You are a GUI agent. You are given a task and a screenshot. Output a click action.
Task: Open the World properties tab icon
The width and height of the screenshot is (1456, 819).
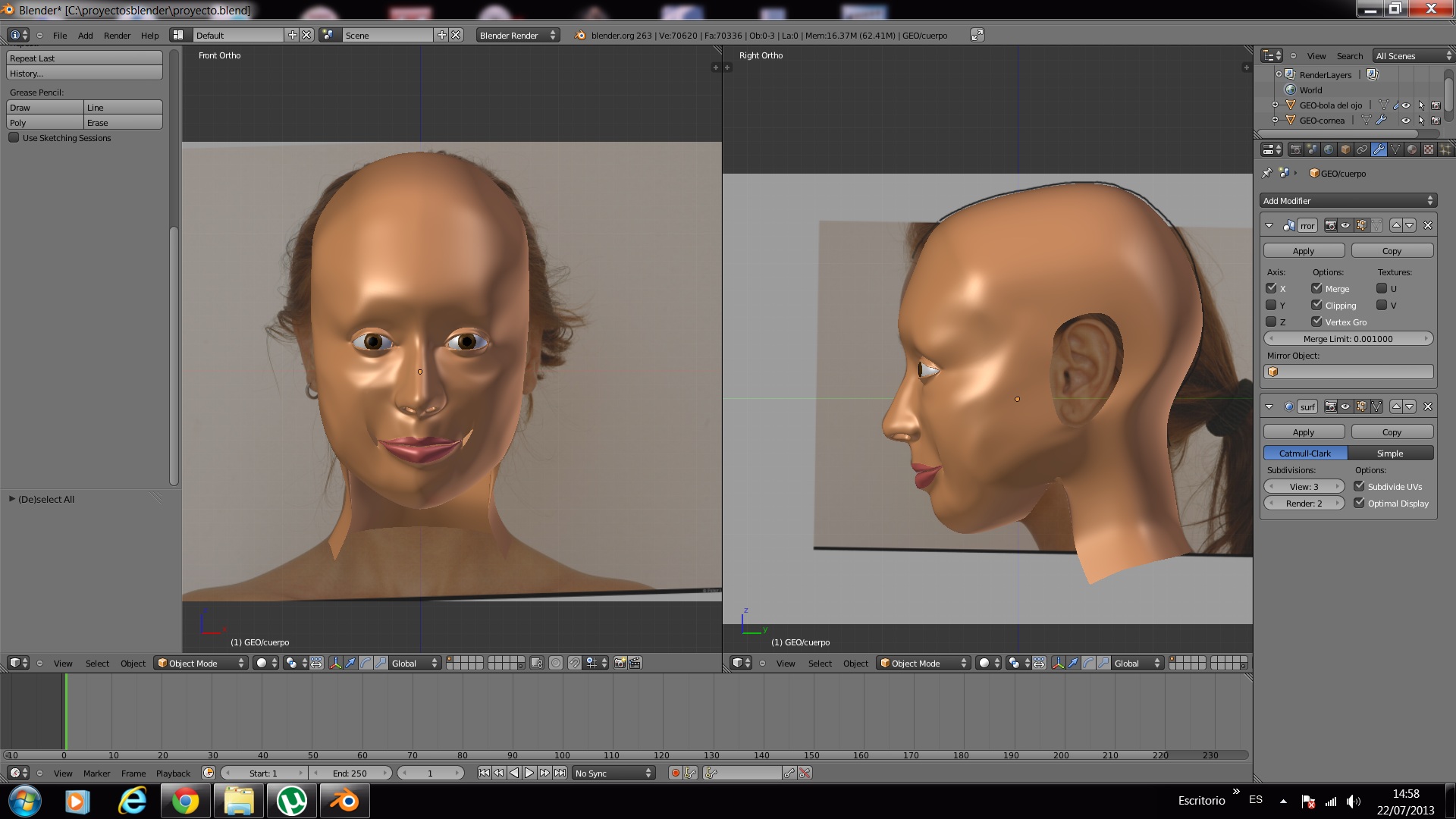tap(1329, 149)
